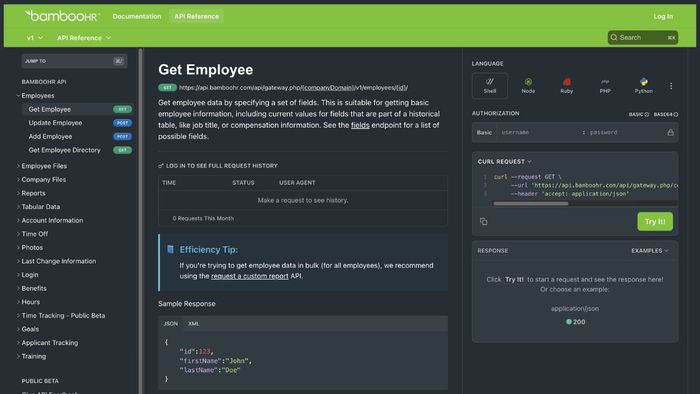700x394 pixels.
Task: Open the v1 version dropdown
Action: (35, 38)
